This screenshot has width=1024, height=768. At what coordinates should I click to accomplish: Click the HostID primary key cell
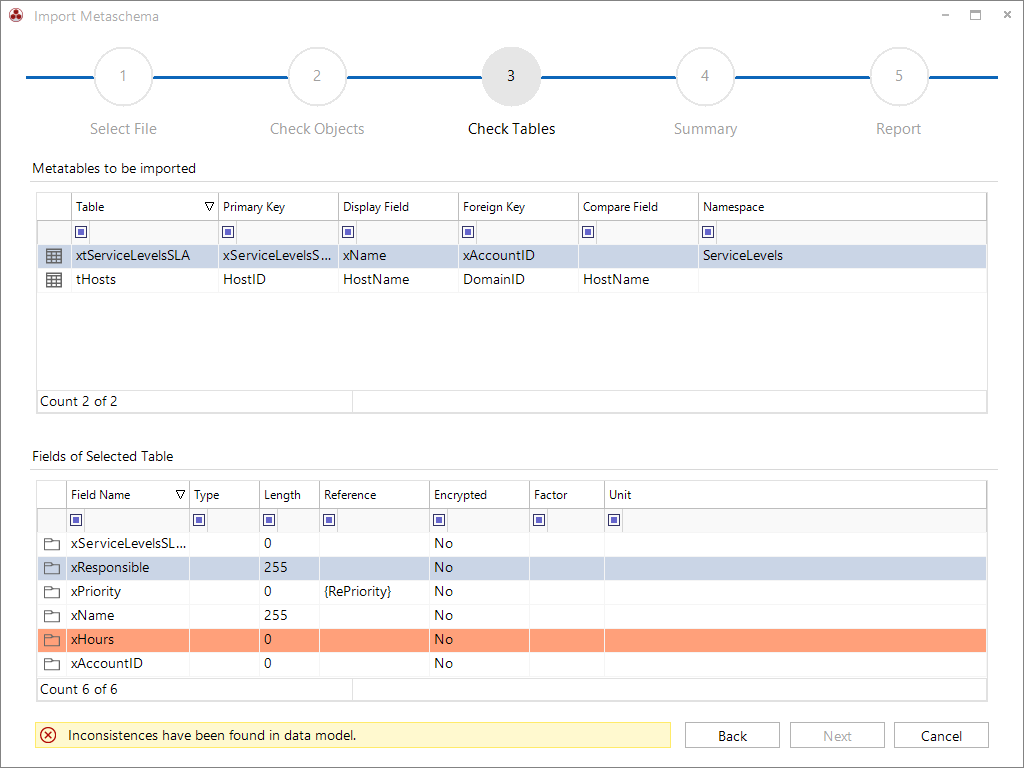278,280
